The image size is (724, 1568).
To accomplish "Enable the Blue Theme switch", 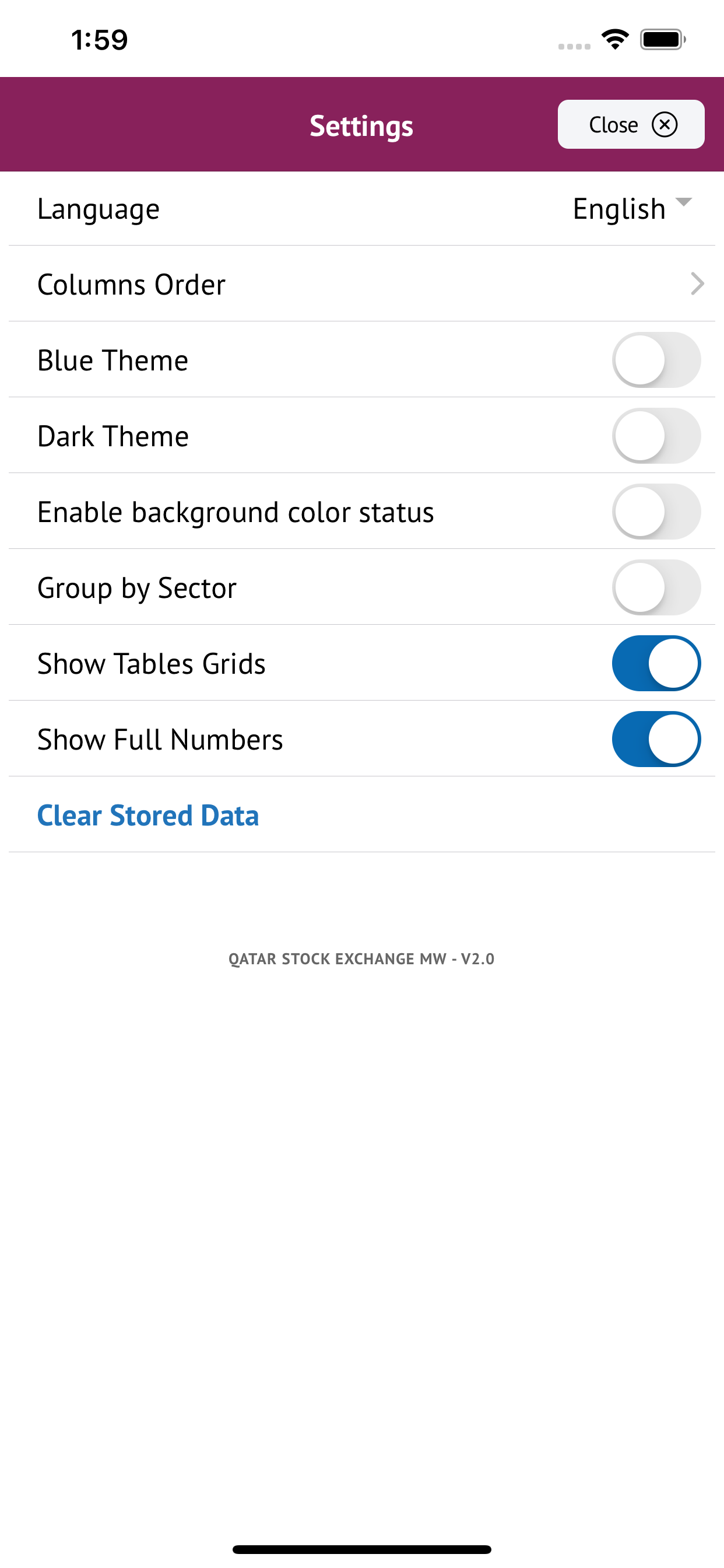I will (x=656, y=360).
